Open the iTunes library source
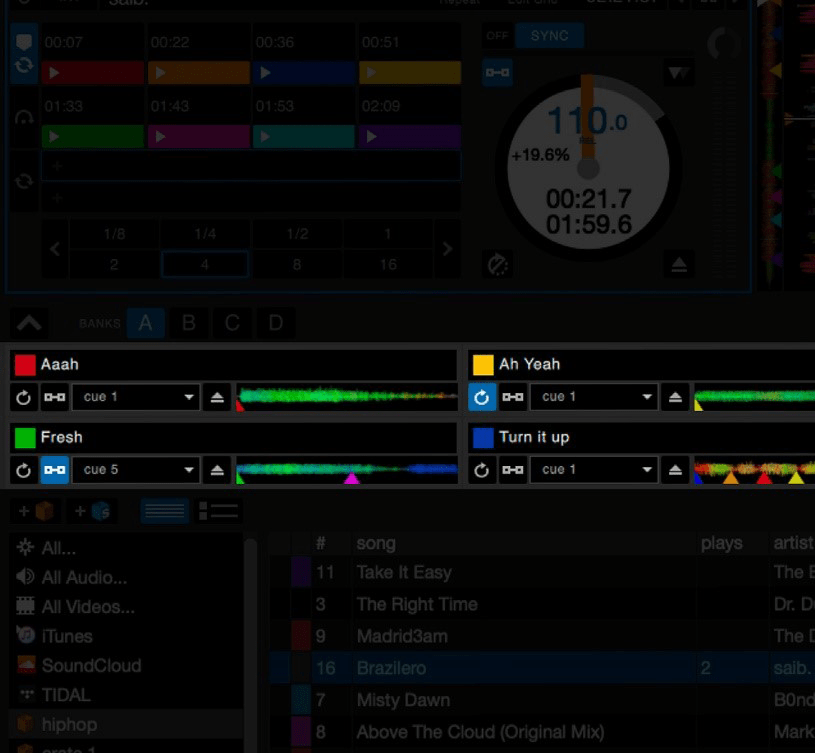 tap(66, 637)
